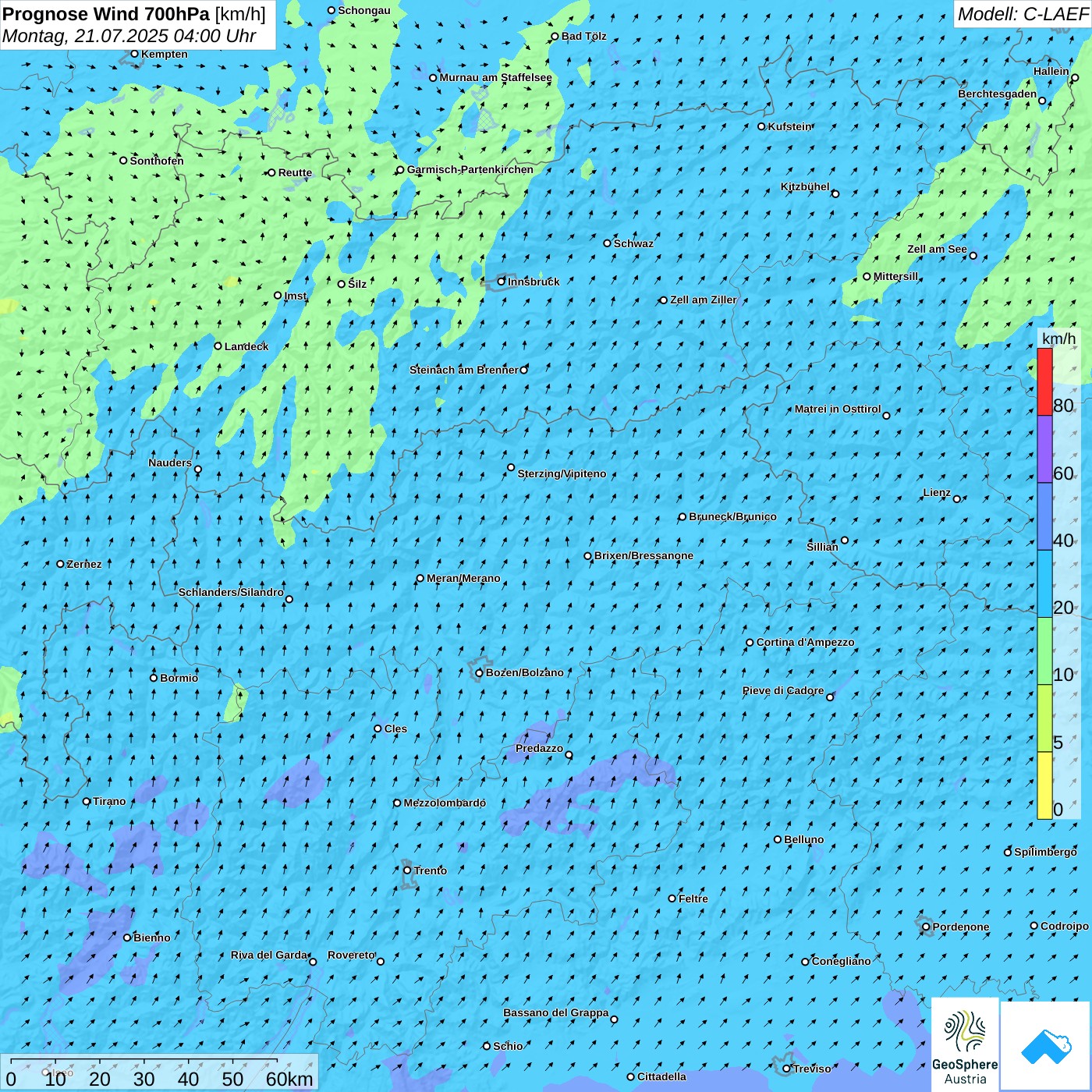Click the Schwaz city label
1092x1092 pixels.
[633, 243]
